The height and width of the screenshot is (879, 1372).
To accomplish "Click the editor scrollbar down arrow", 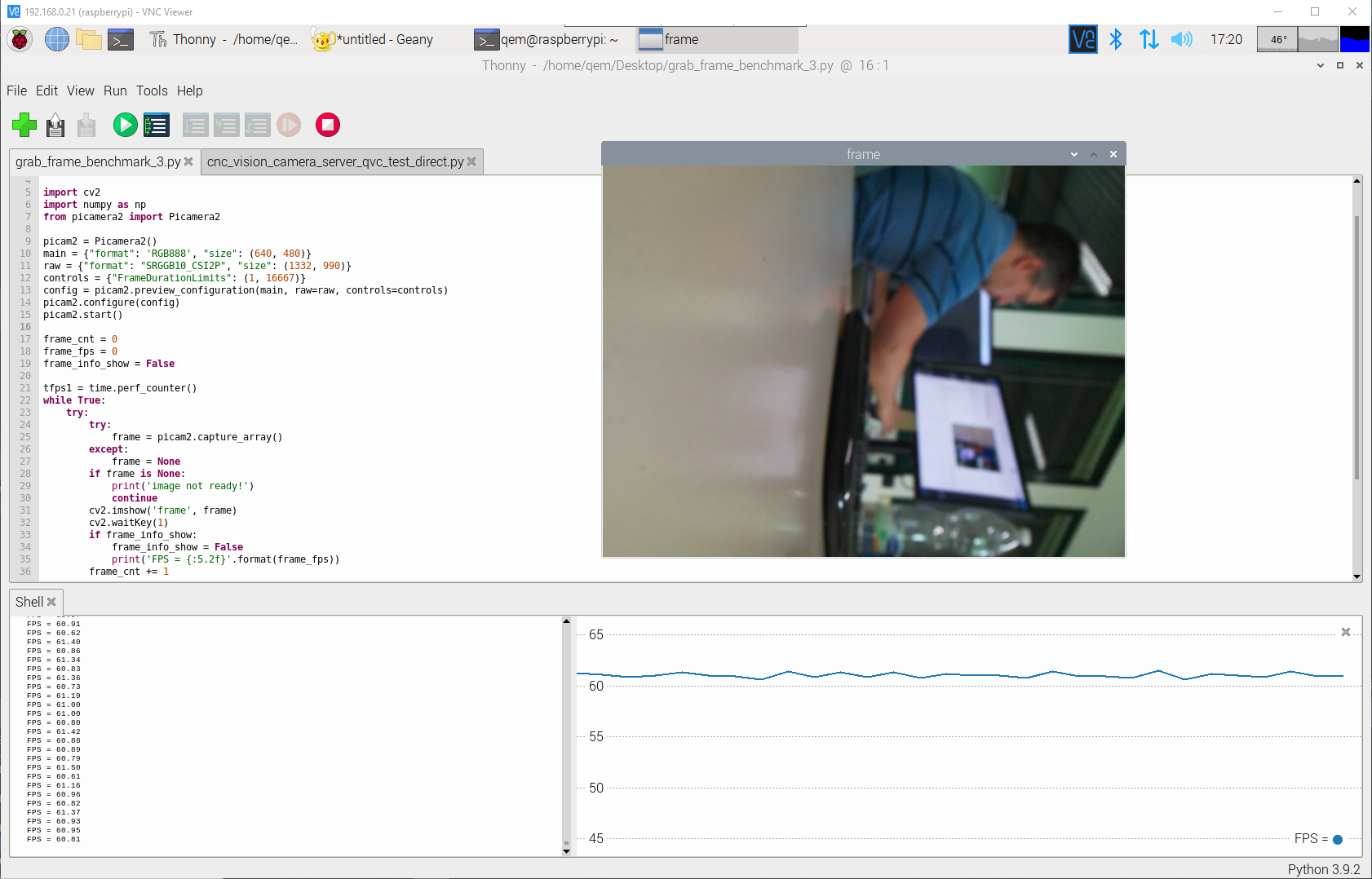I will pos(1357,576).
